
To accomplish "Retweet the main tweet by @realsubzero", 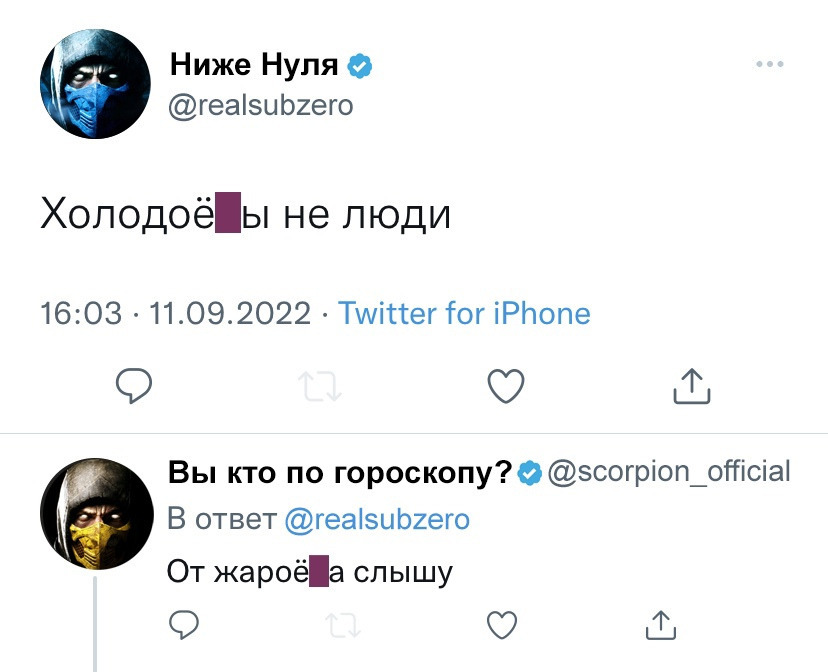I will pyautogui.click(x=319, y=386).
